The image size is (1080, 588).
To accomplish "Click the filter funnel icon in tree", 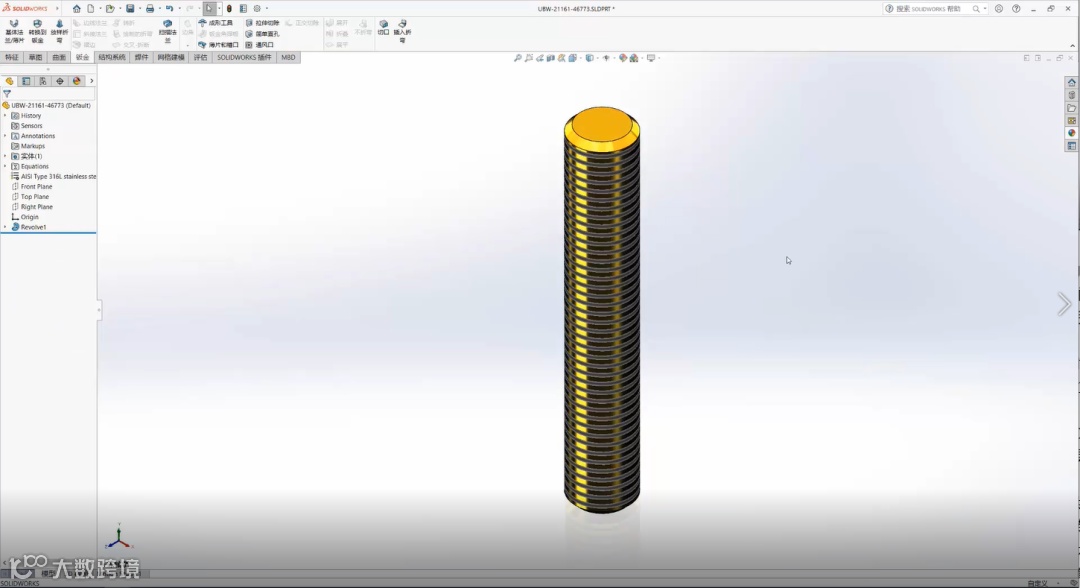I will coord(7,94).
